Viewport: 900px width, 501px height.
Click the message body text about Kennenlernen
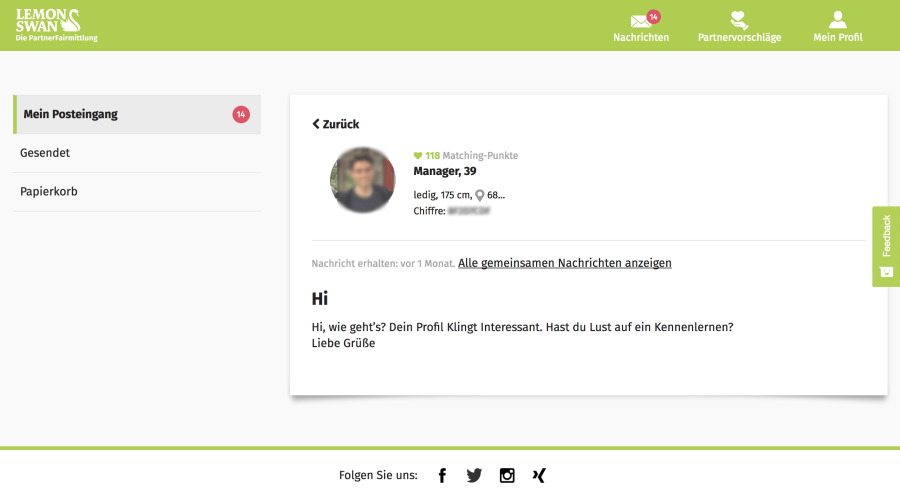pos(522,327)
